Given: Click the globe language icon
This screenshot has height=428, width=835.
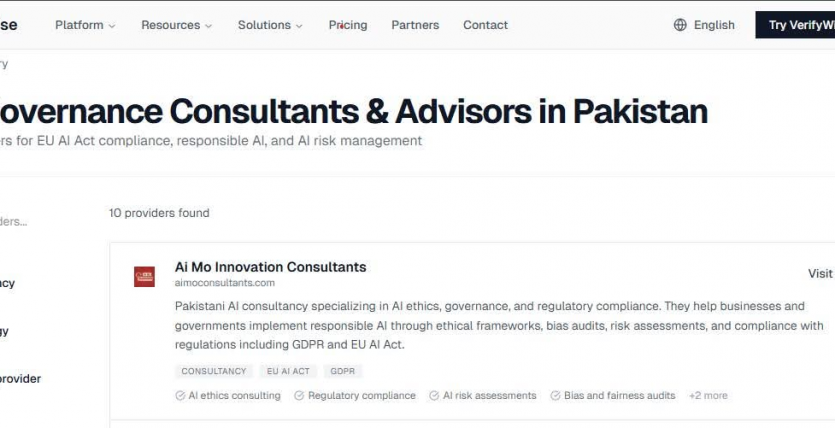Looking at the screenshot, I should 680,25.
